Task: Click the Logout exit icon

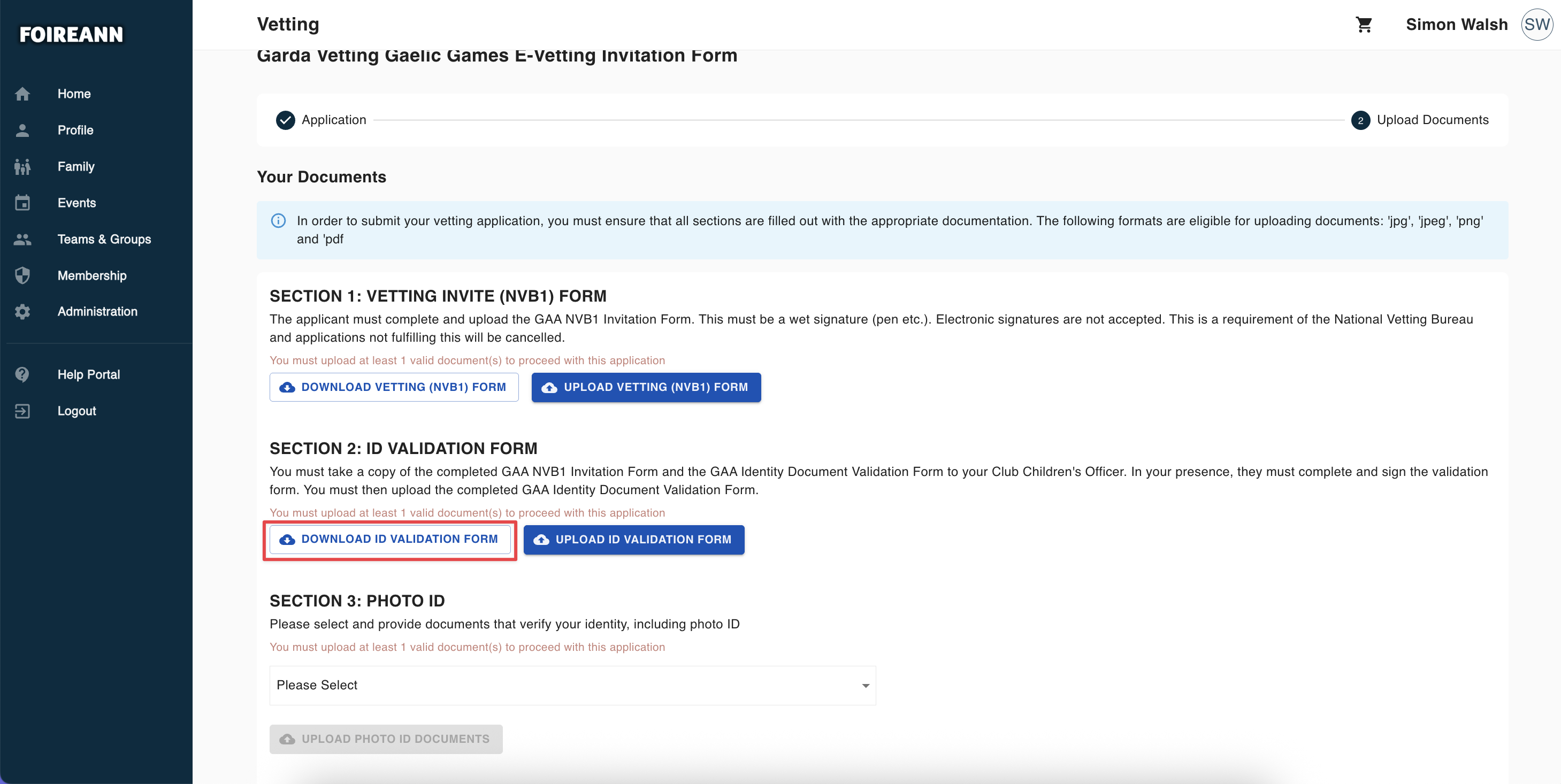Action: click(22, 411)
